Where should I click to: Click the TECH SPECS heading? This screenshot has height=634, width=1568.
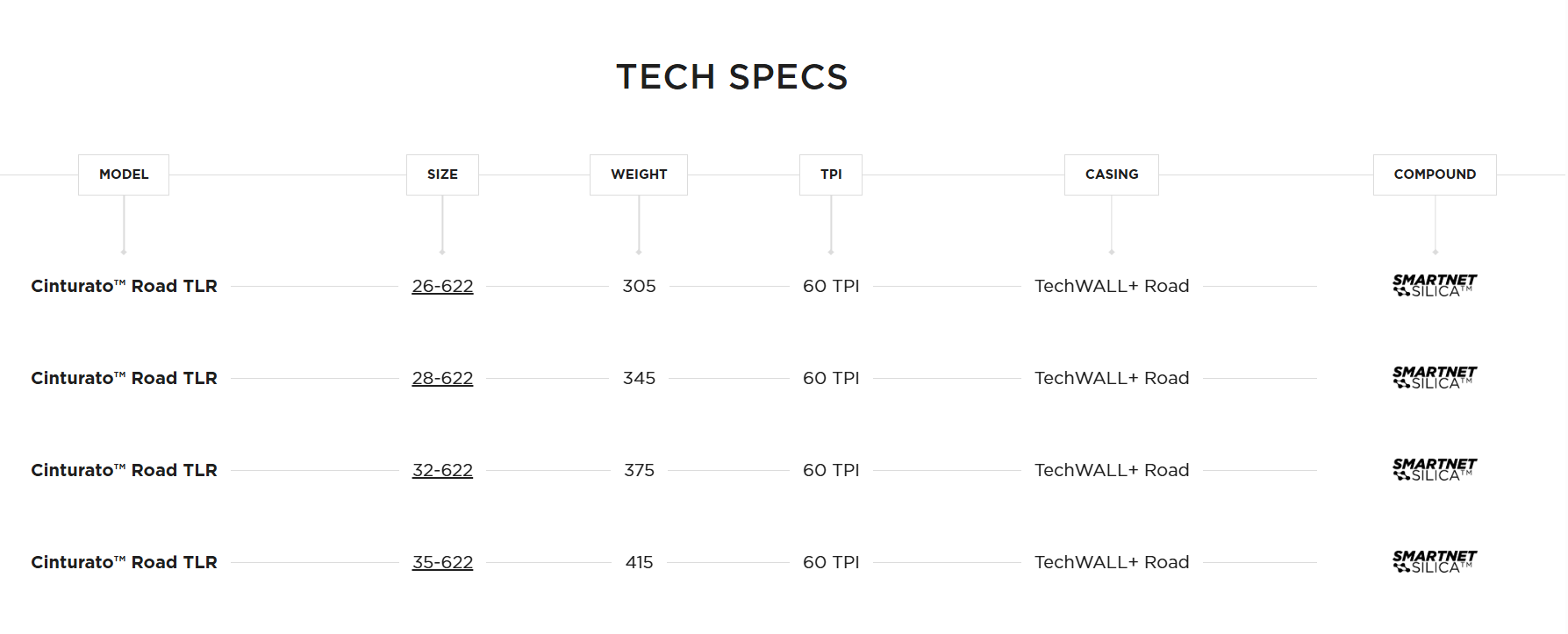tap(732, 77)
